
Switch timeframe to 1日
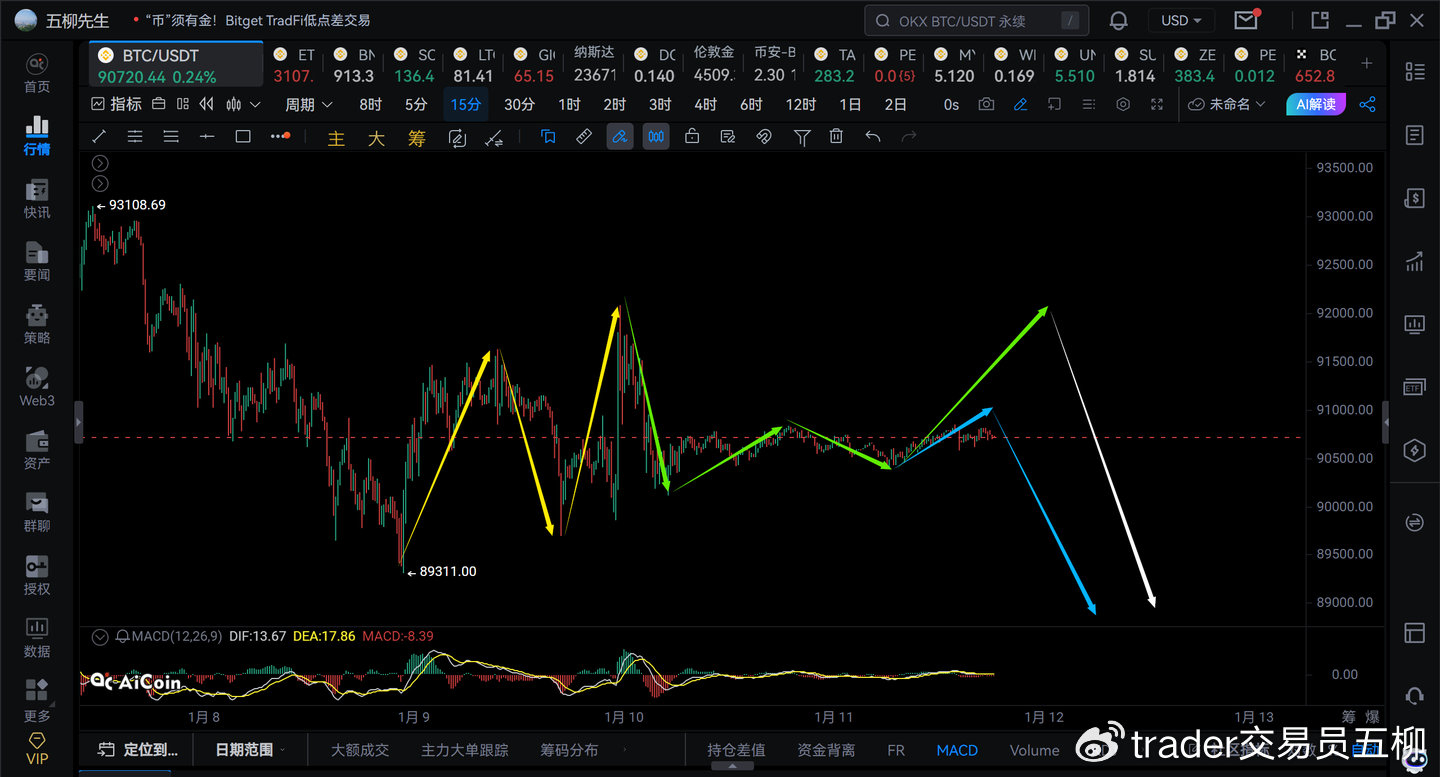[x=852, y=104]
